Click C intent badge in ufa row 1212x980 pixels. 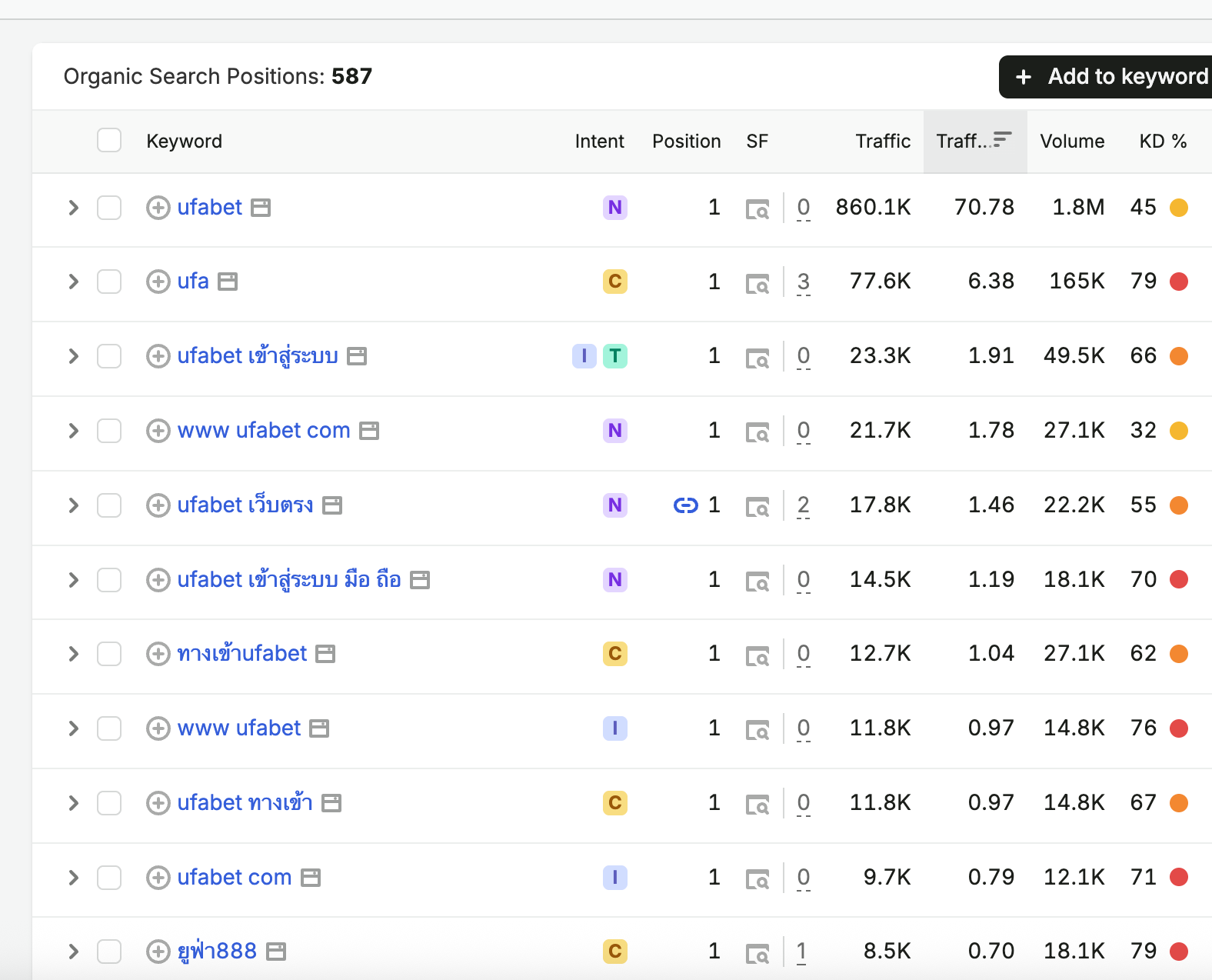[x=615, y=282]
